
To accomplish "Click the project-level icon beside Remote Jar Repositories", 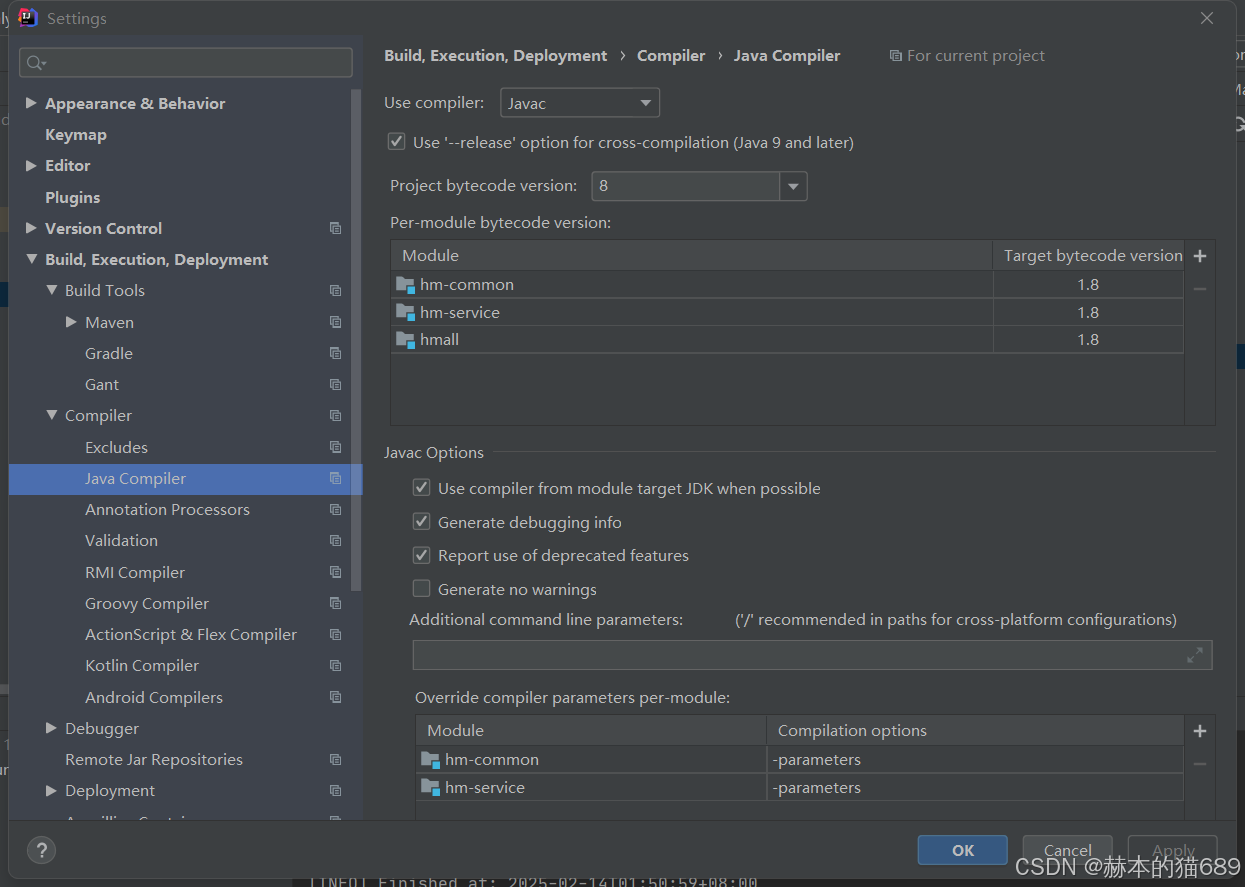I will 336,760.
